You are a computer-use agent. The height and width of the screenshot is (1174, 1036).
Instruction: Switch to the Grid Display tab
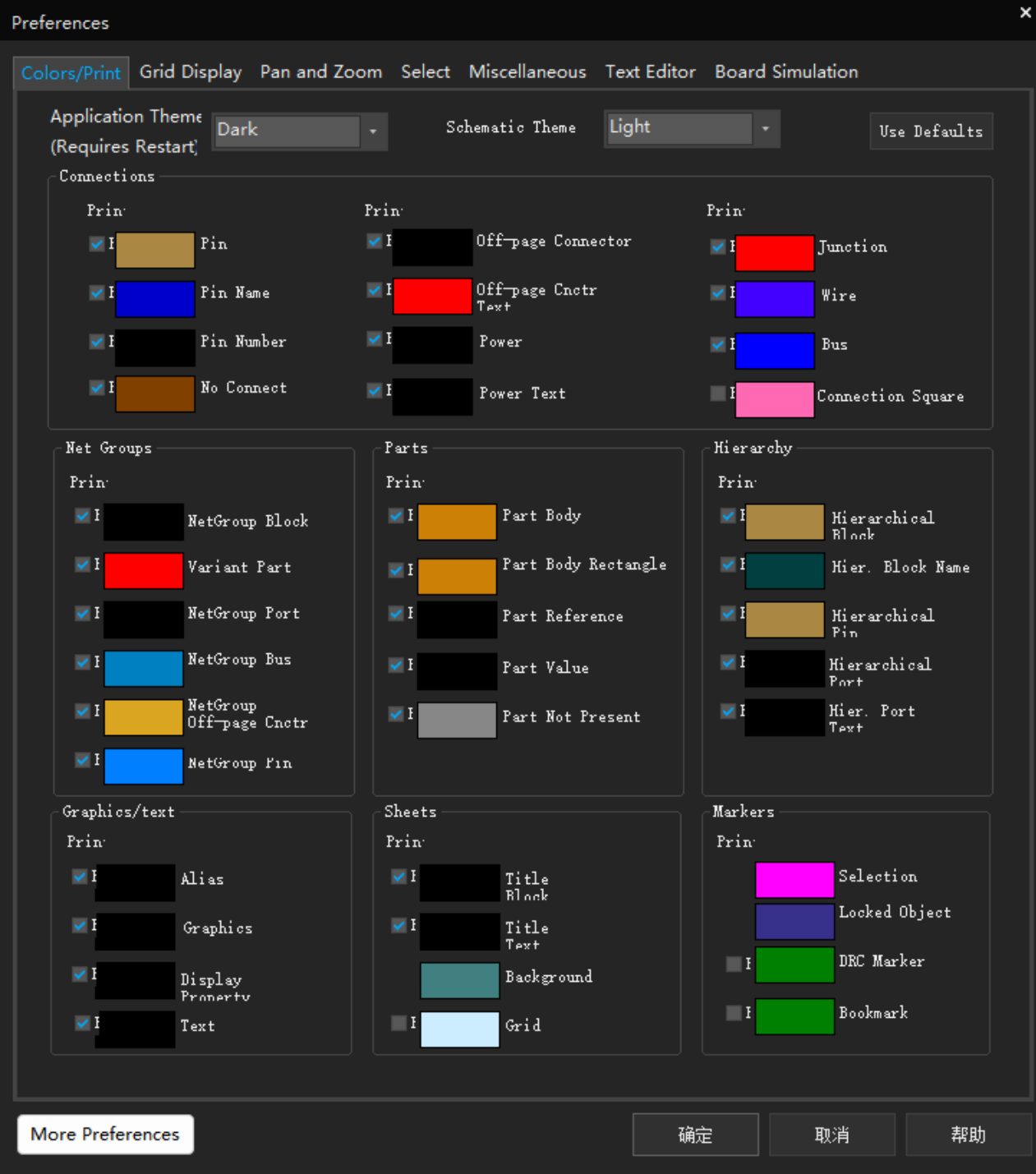coord(191,72)
